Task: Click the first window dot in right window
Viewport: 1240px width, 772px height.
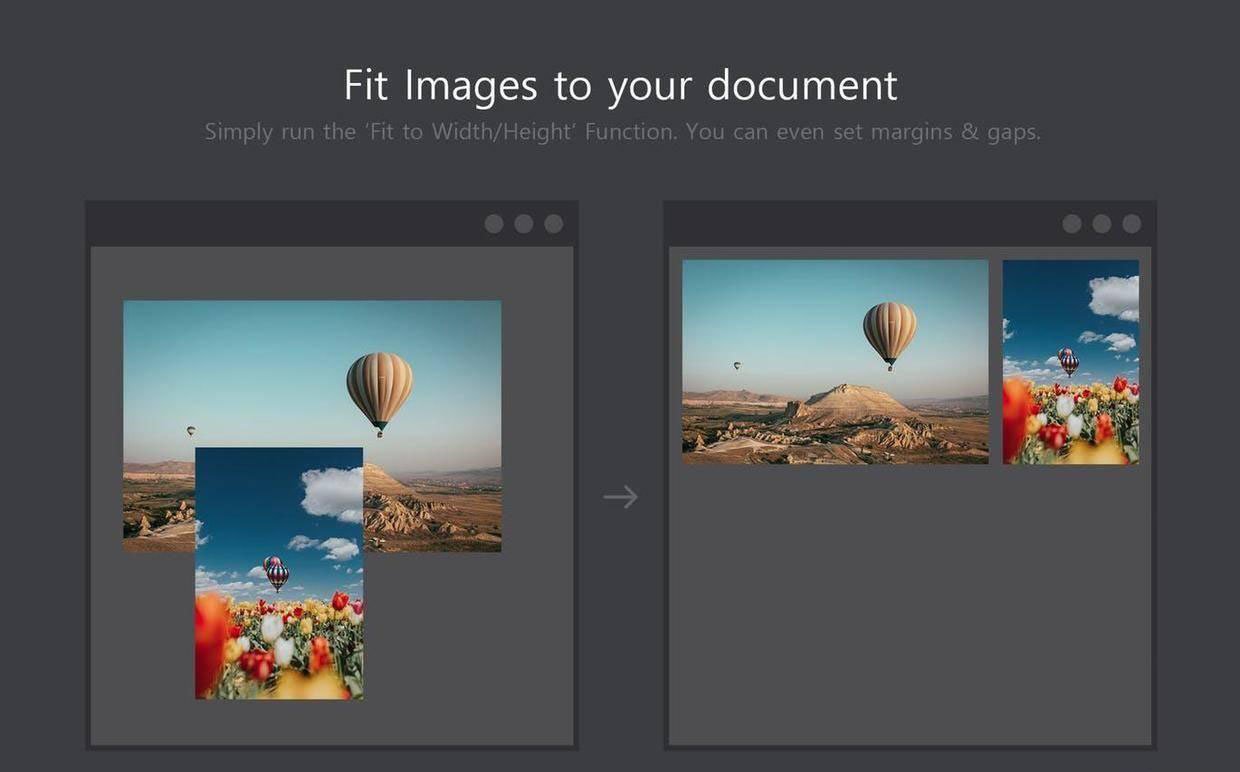Action: click(1072, 224)
